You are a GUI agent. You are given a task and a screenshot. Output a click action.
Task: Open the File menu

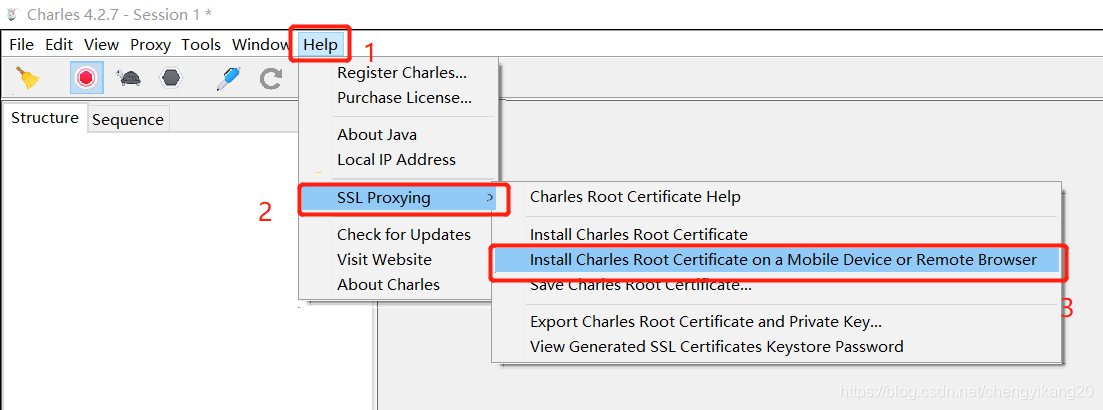click(21, 45)
